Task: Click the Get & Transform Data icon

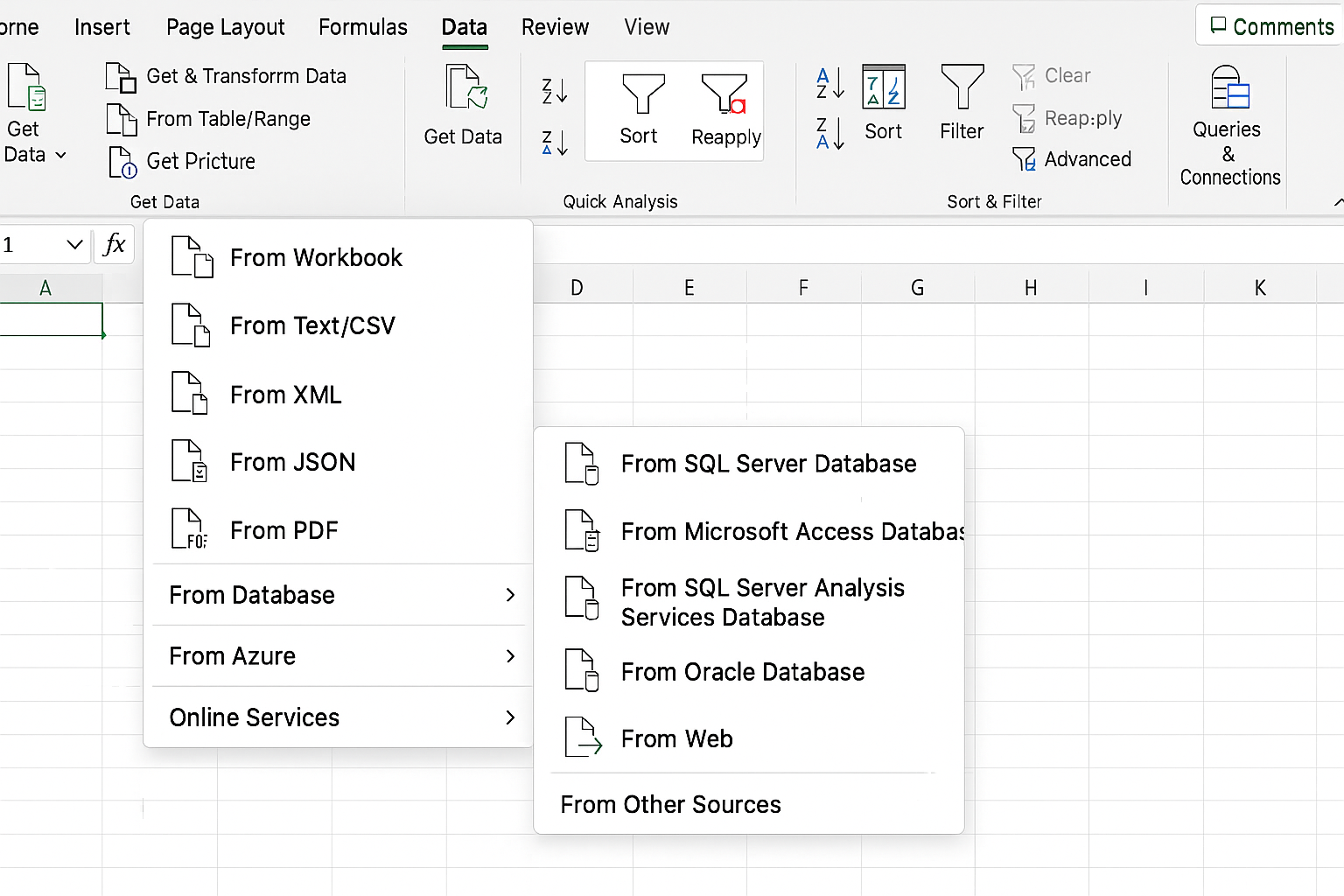Action: coord(121,77)
